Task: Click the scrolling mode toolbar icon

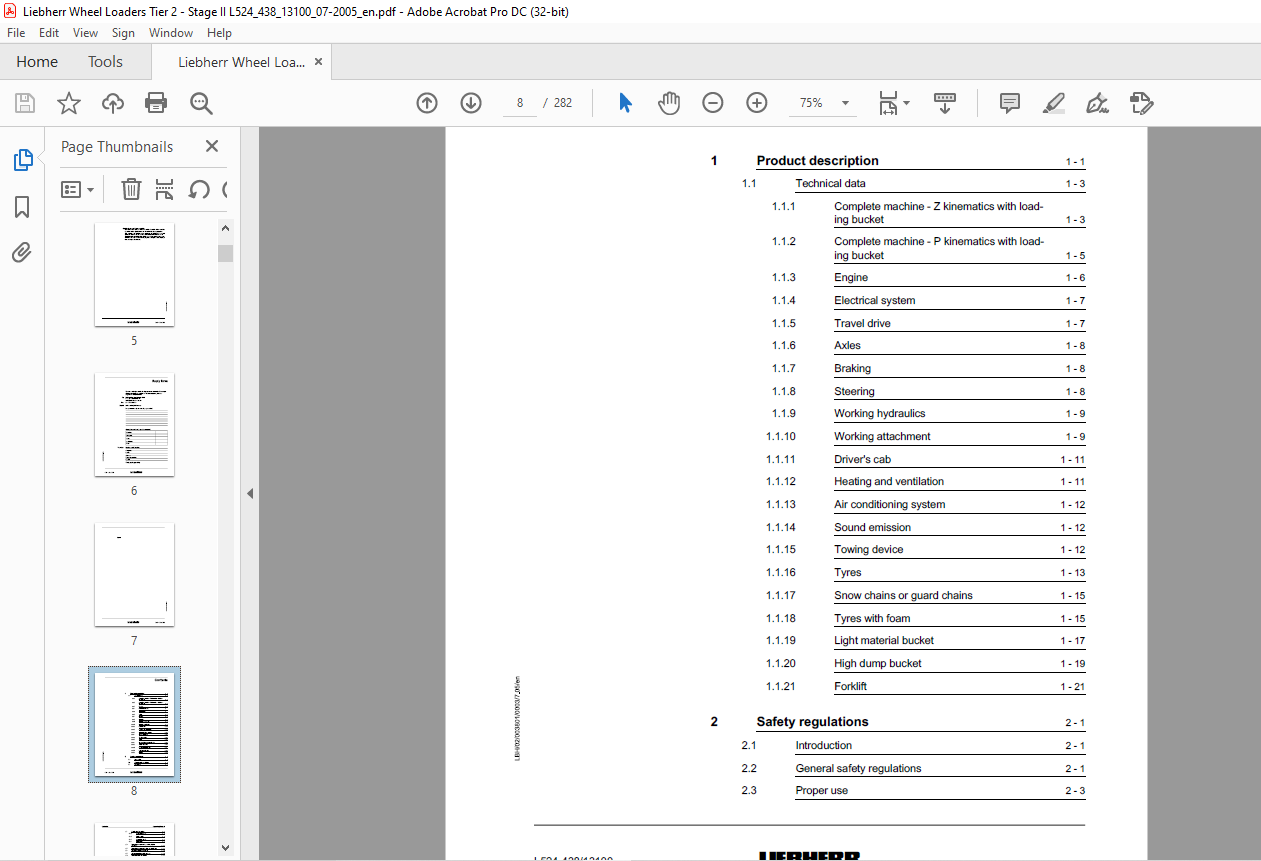Action: tap(945, 103)
